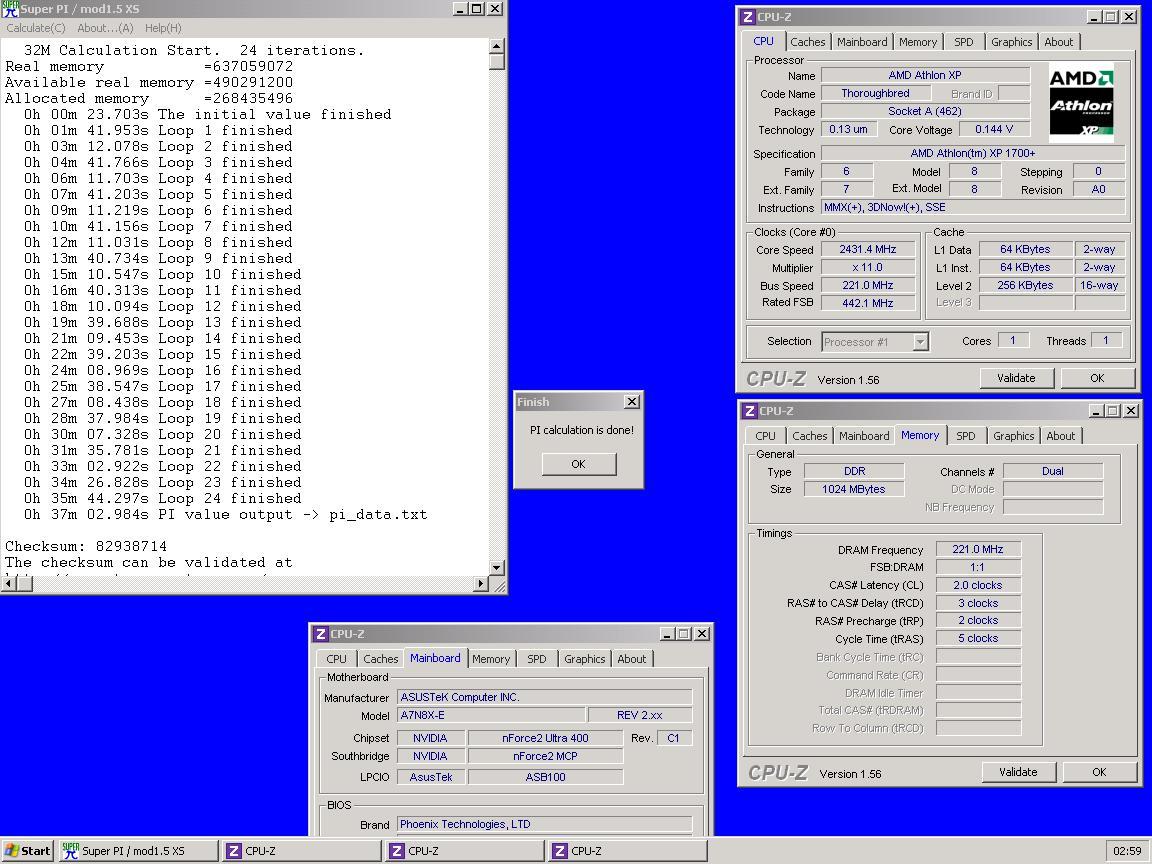Select CPU tab in CPU-Z Memory window
Image resolution: width=1152 pixels, height=864 pixels.
coord(765,436)
